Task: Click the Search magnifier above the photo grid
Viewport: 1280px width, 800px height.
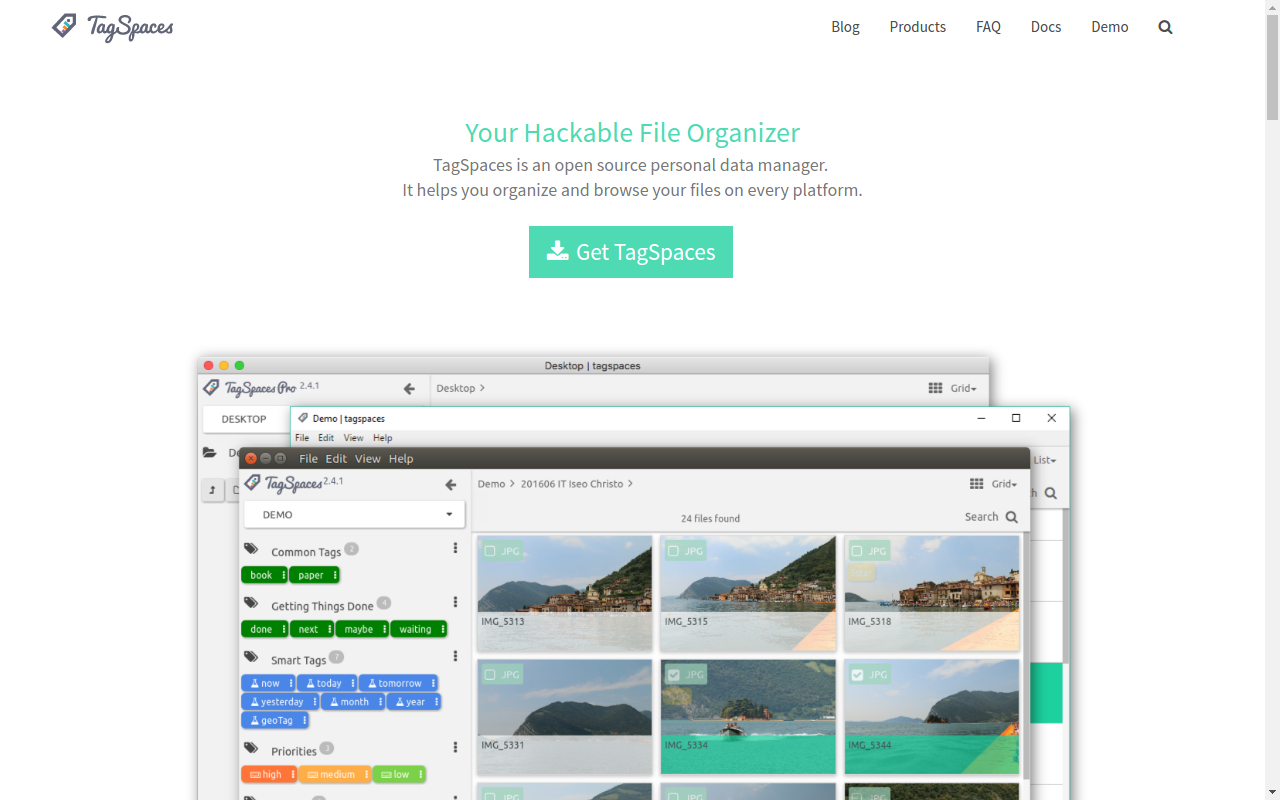Action: tap(1011, 517)
